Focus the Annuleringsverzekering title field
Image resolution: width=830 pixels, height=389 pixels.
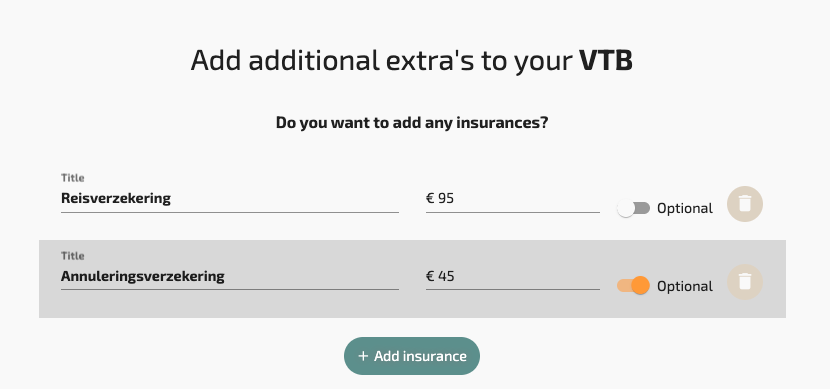230,276
